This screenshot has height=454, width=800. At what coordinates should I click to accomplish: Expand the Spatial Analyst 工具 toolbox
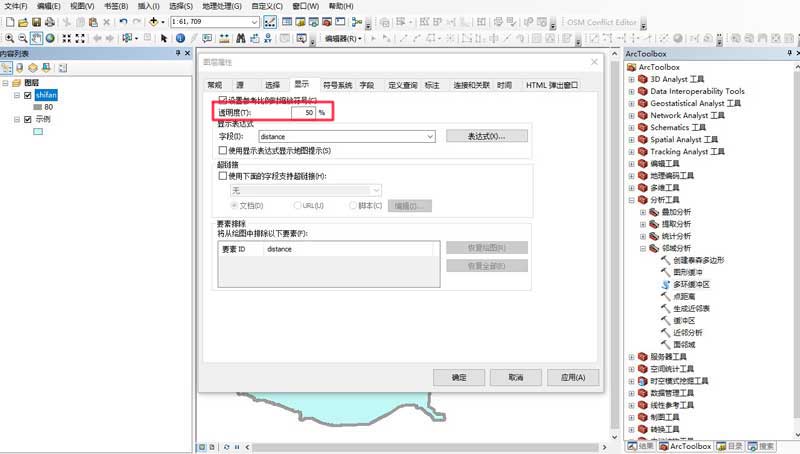(x=631, y=139)
